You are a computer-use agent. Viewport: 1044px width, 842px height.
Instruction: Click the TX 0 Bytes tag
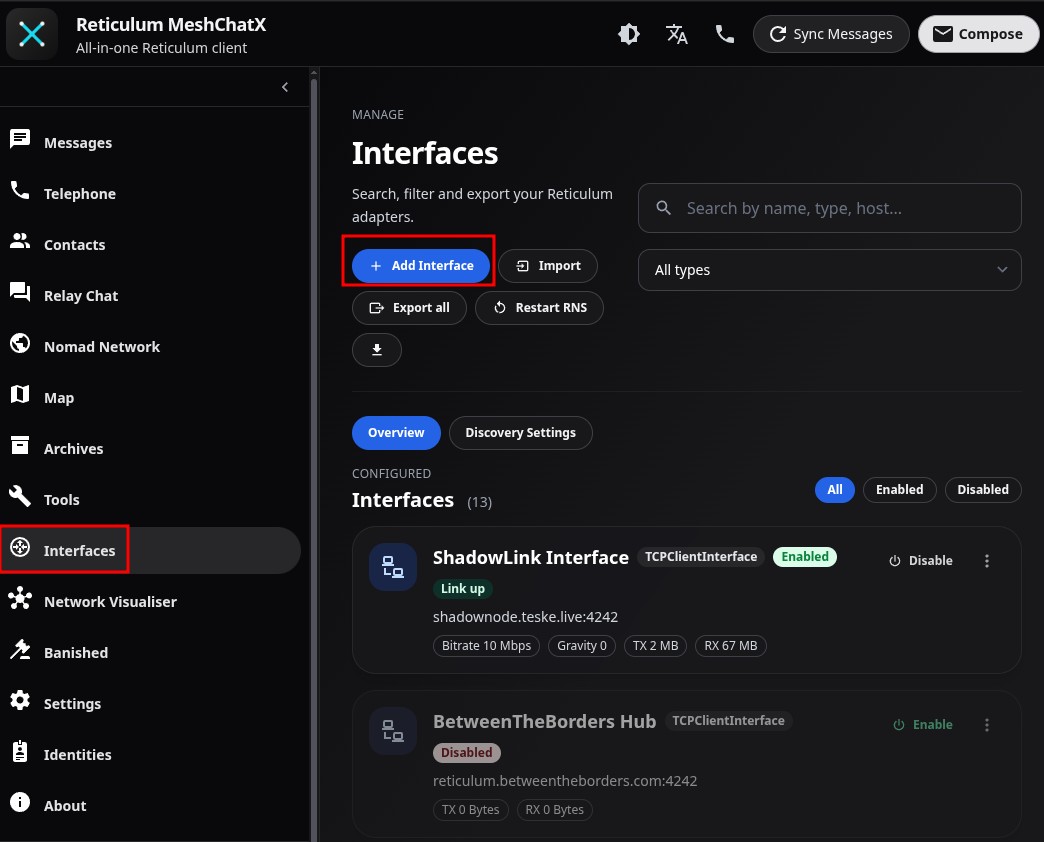471,810
